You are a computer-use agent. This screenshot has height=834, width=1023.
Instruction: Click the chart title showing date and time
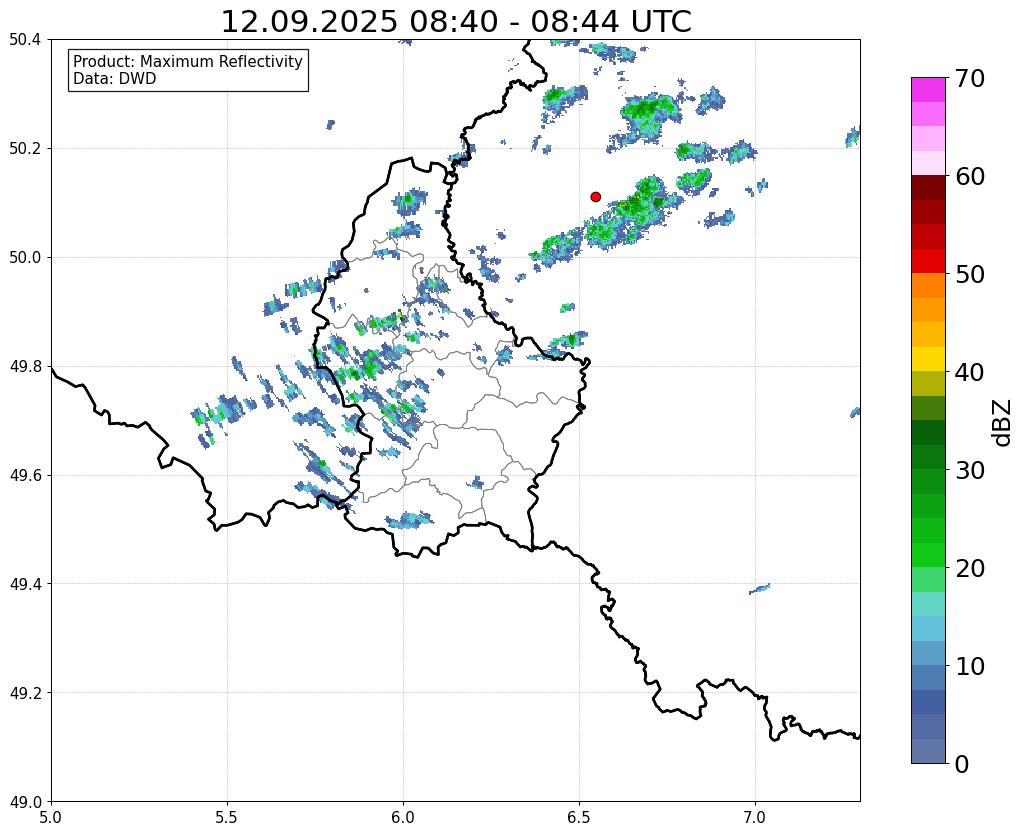(456, 22)
